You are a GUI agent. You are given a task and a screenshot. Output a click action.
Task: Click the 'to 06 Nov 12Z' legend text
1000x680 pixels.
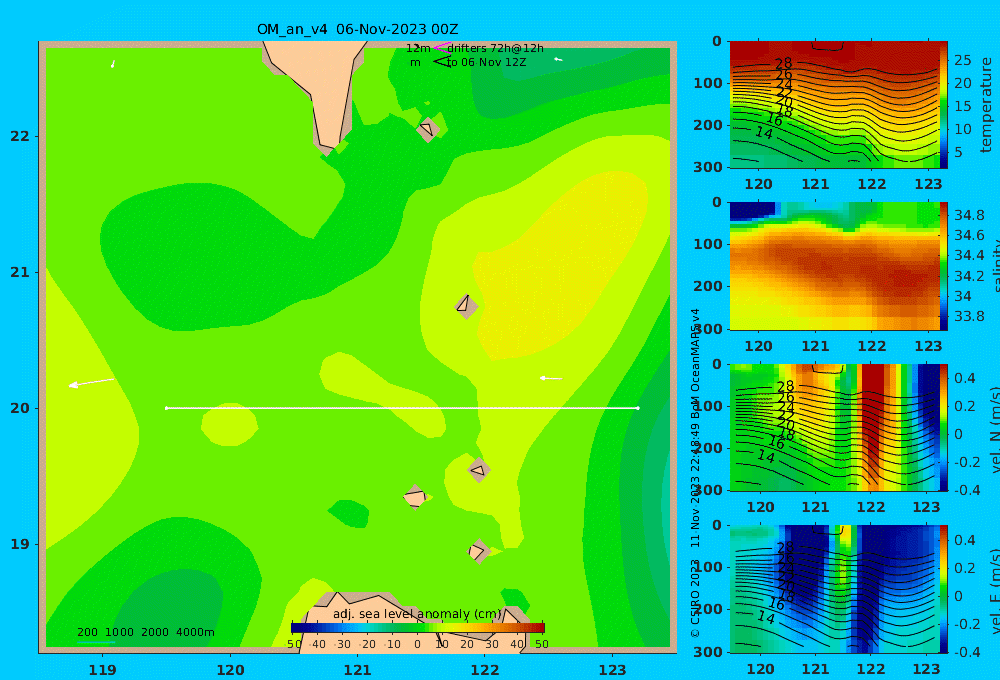tap(486, 63)
